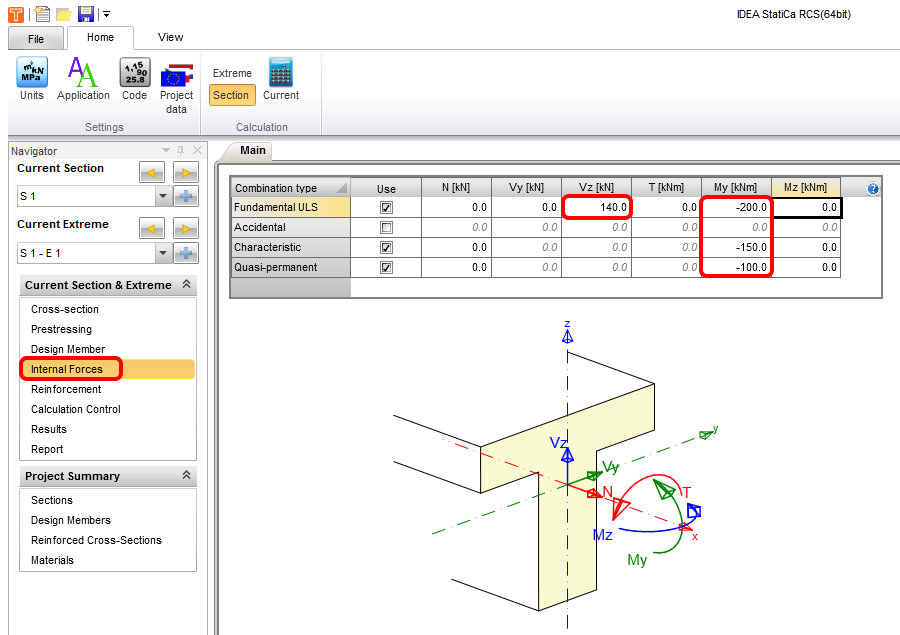Switch to the View ribbon tab
900x635 pixels.
point(170,38)
